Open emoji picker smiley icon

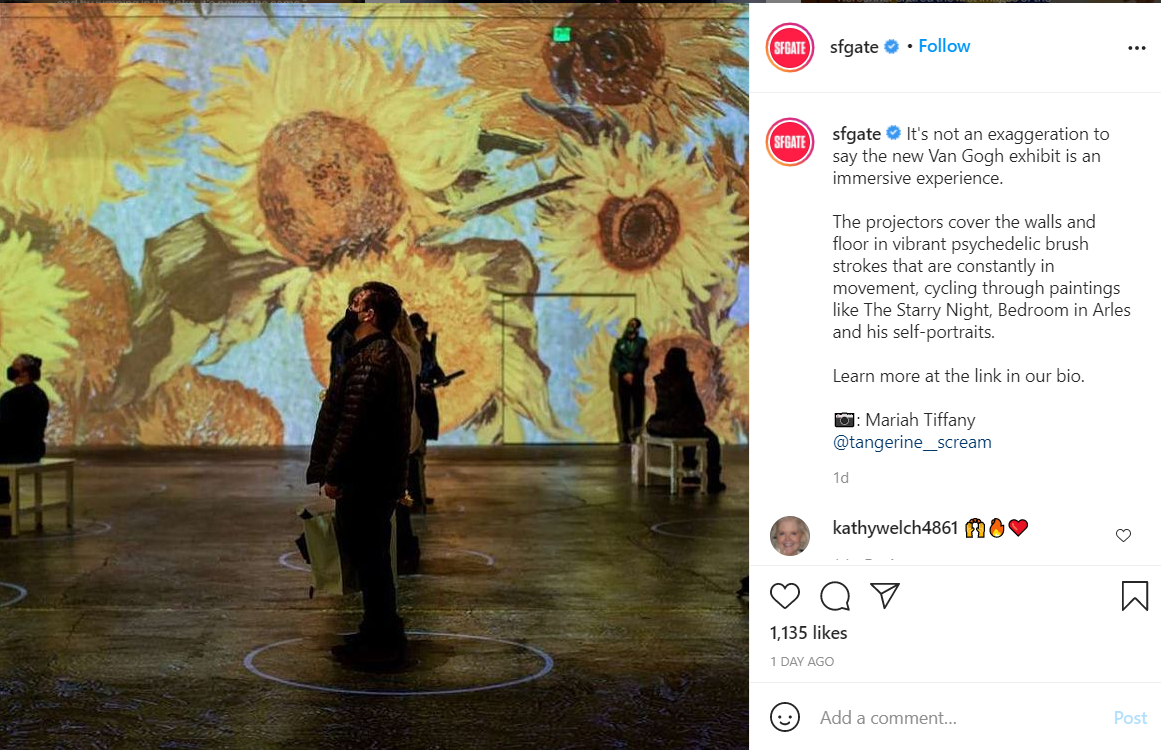pyautogui.click(x=785, y=717)
